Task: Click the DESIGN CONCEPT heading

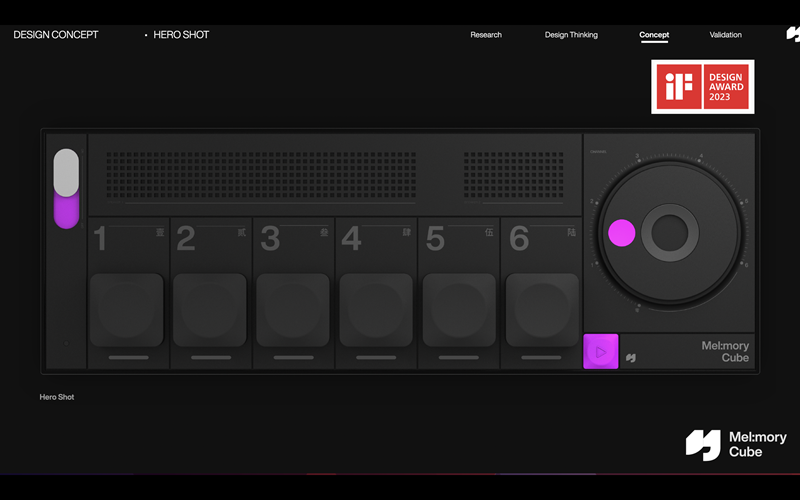Action: click(56, 35)
